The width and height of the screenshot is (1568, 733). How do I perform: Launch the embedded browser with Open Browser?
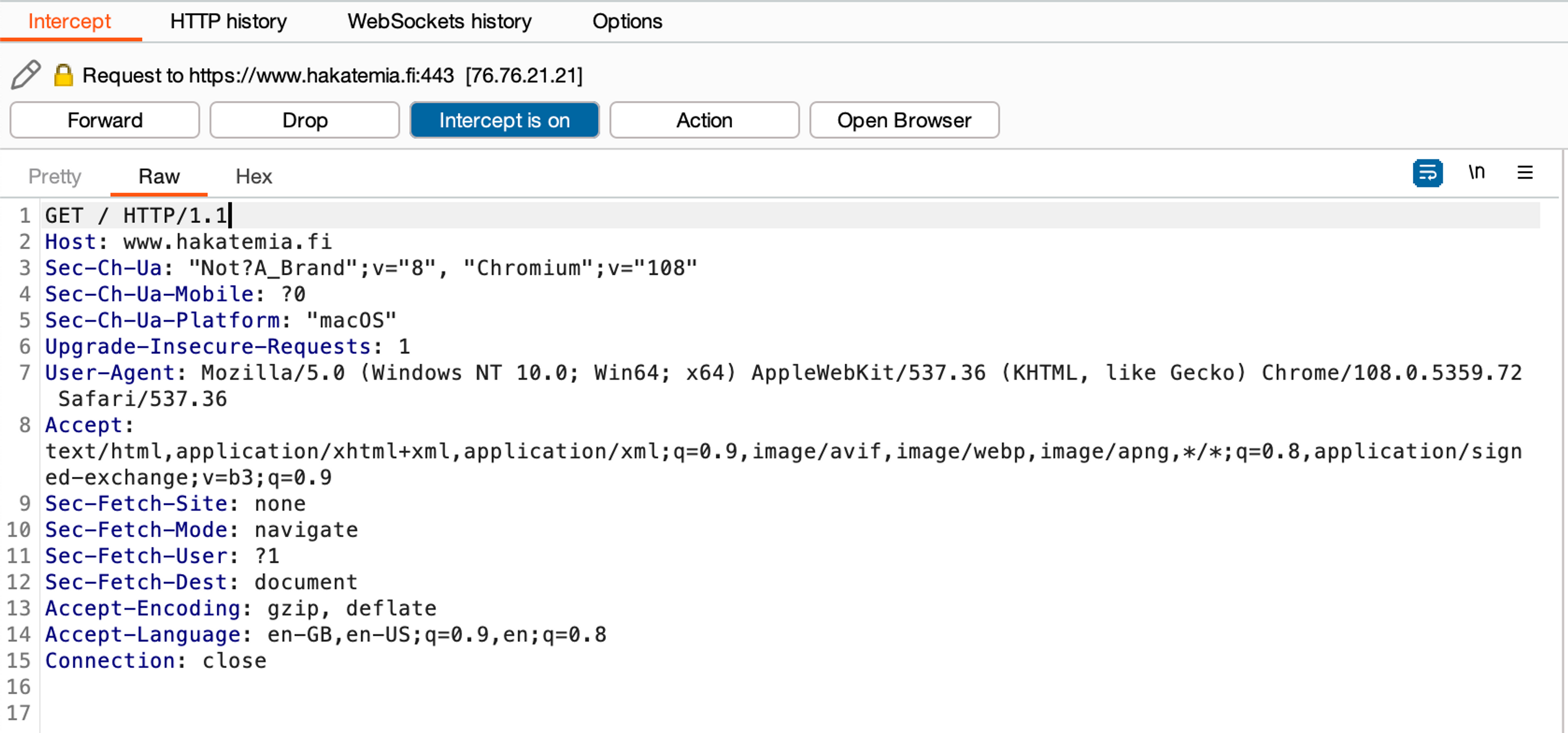903,120
